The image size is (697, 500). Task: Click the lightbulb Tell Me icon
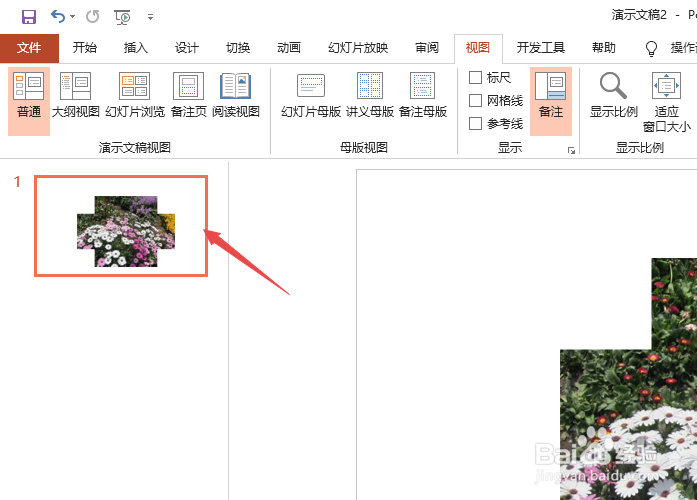(651, 48)
